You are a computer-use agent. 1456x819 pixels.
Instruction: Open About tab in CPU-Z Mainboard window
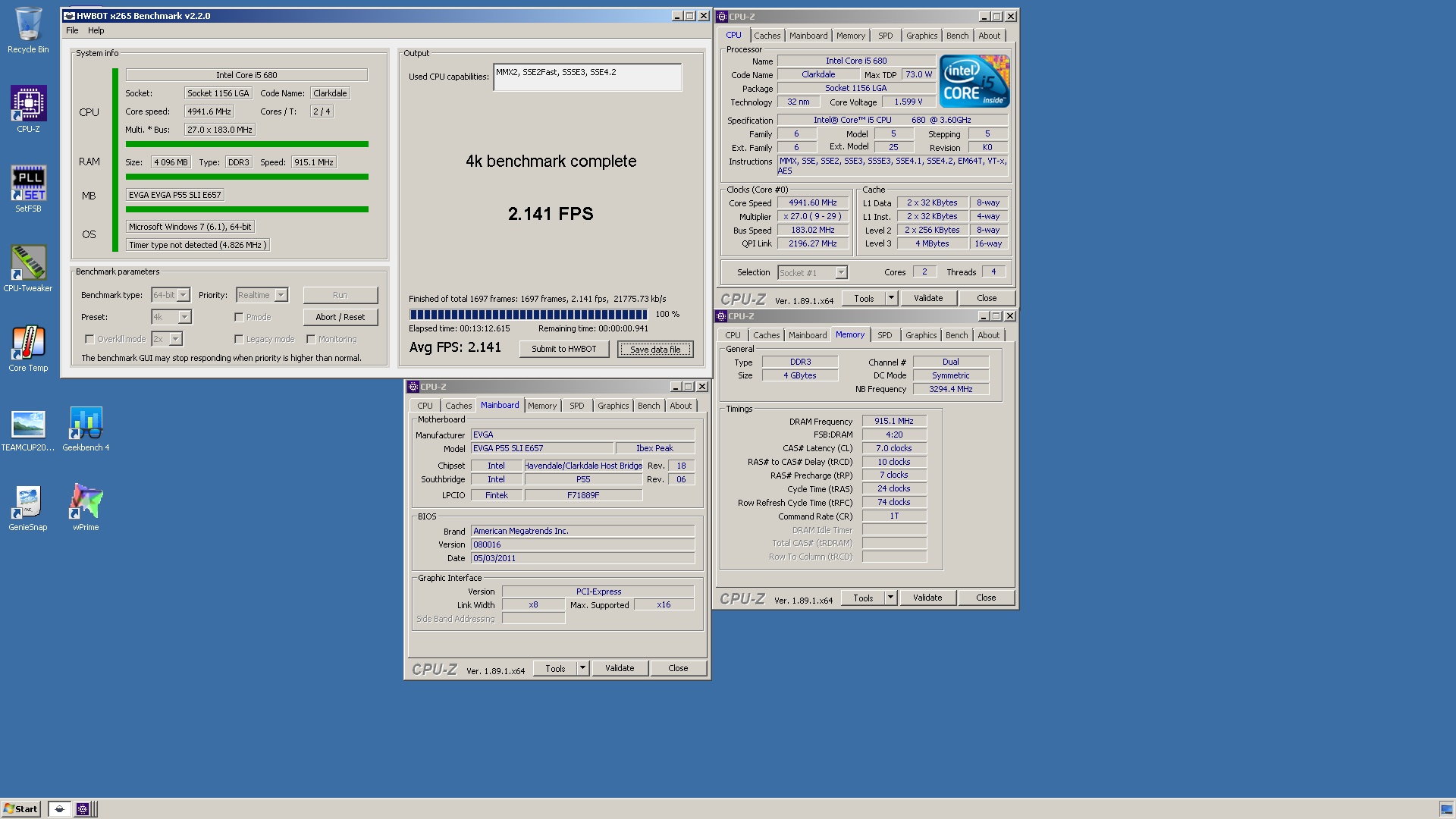[680, 406]
